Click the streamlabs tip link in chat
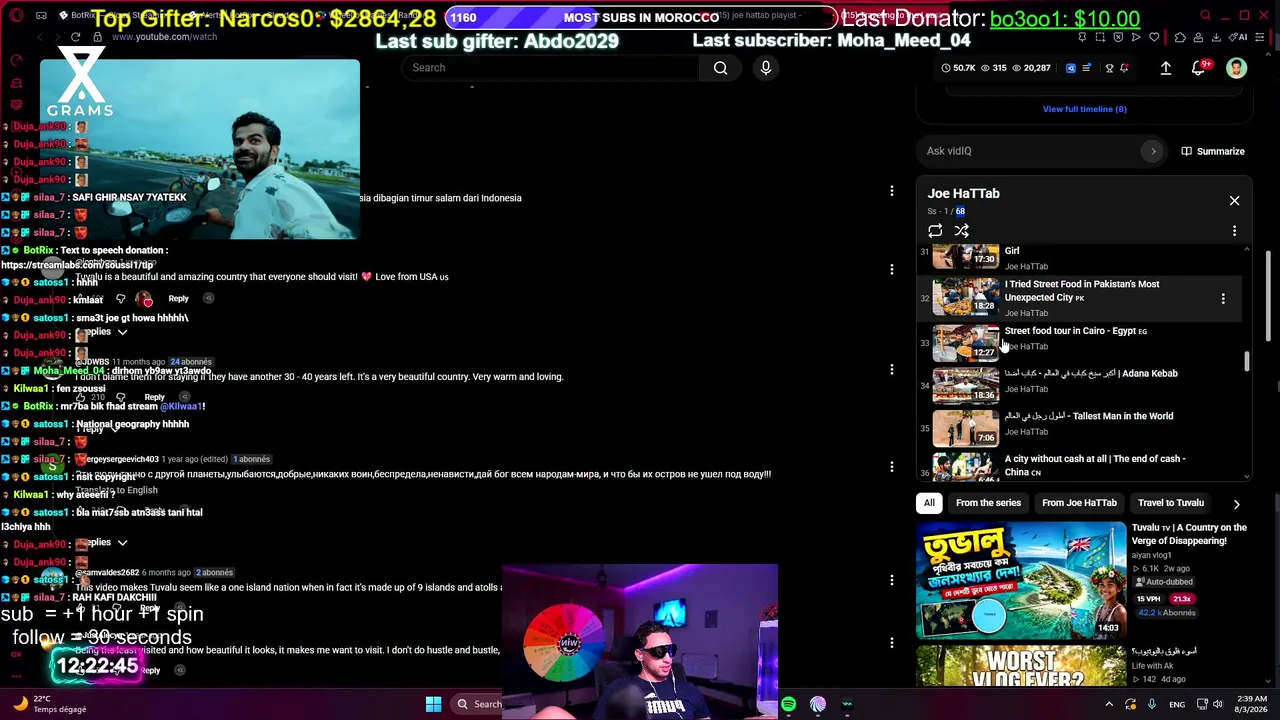Viewport: 1280px width, 720px height. click(x=77, y=265)
